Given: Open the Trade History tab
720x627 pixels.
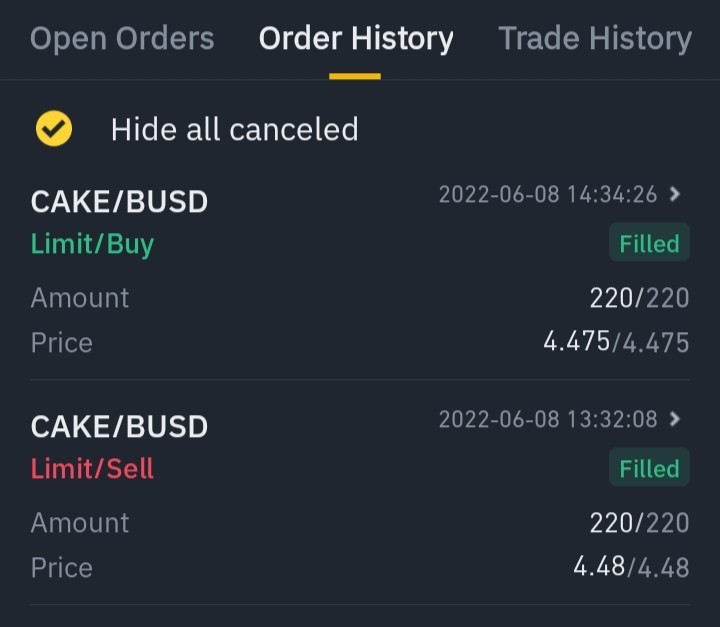Looking at the screenshot, I should click(x=595, y=39).
